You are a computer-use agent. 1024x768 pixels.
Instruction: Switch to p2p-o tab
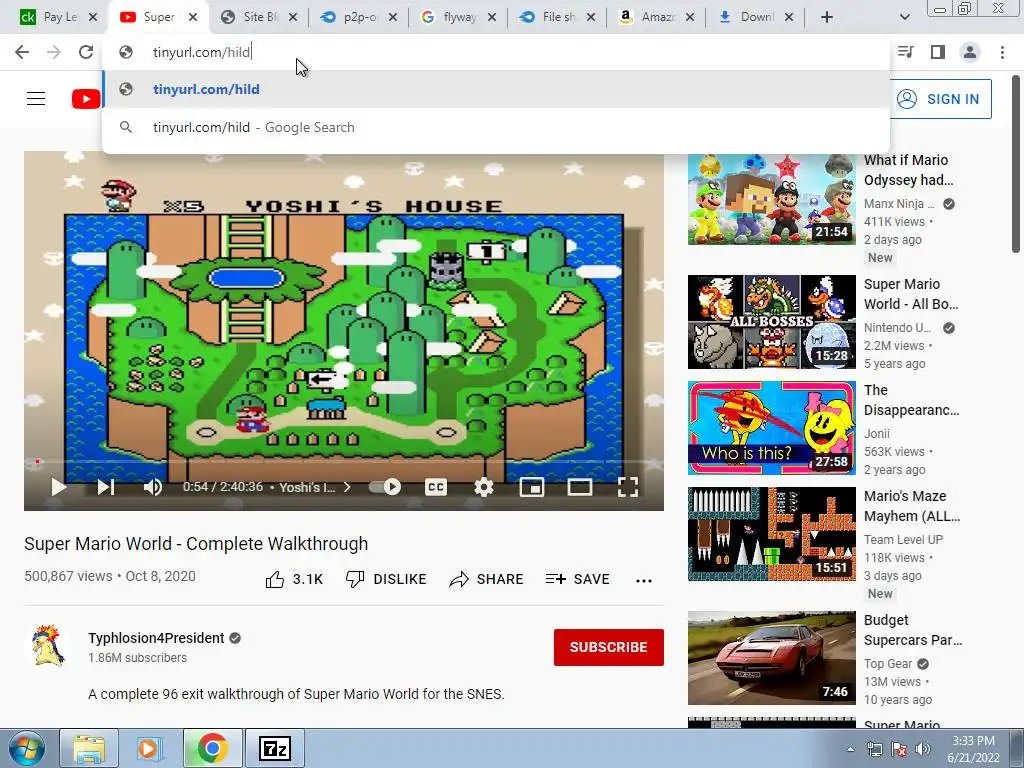(x=358, y=17)
